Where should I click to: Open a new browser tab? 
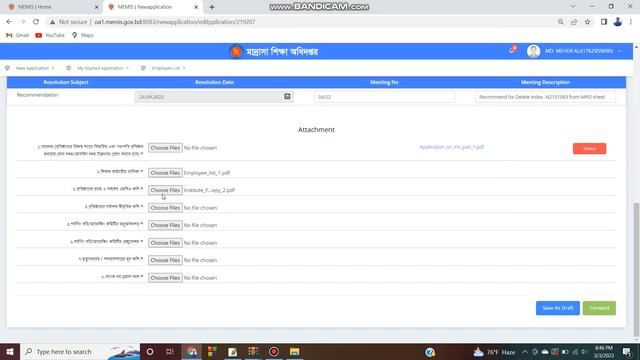[212, 7]
